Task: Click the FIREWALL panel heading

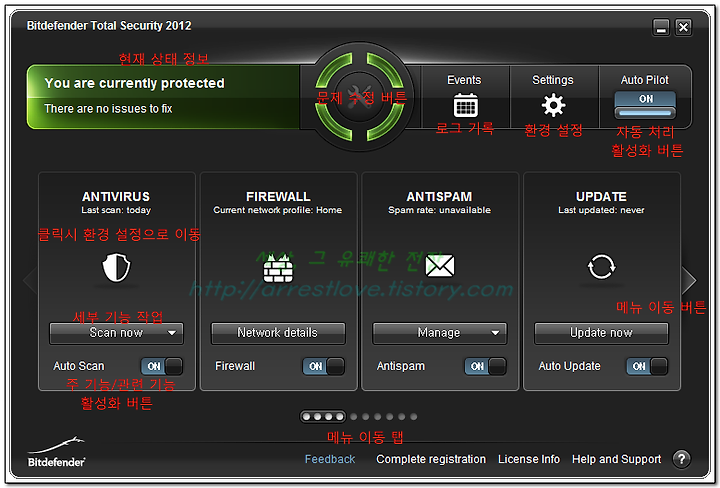Action: pos(278,196)
